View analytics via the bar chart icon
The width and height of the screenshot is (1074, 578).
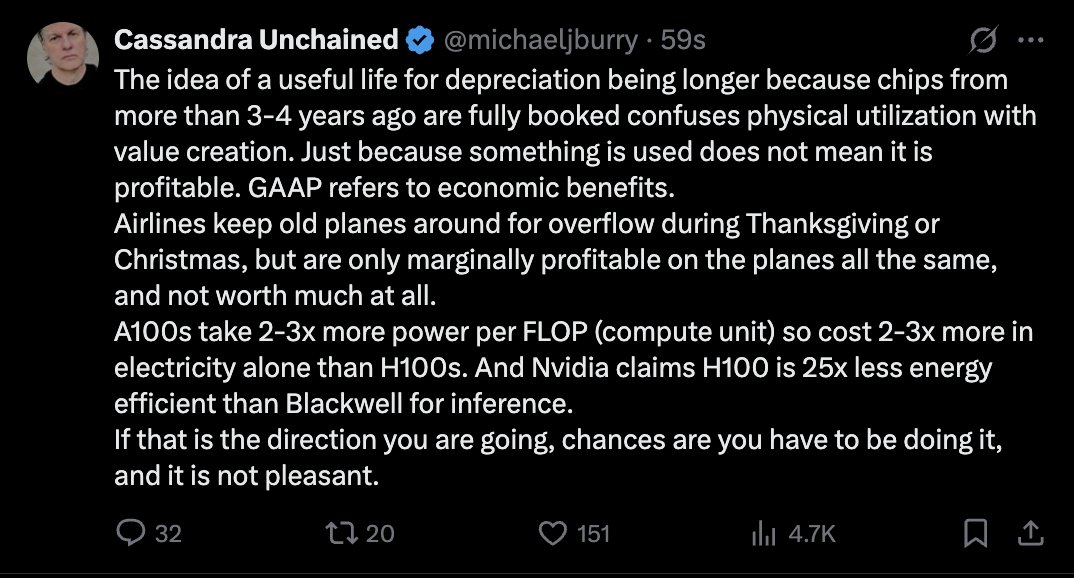click(764, 535)
